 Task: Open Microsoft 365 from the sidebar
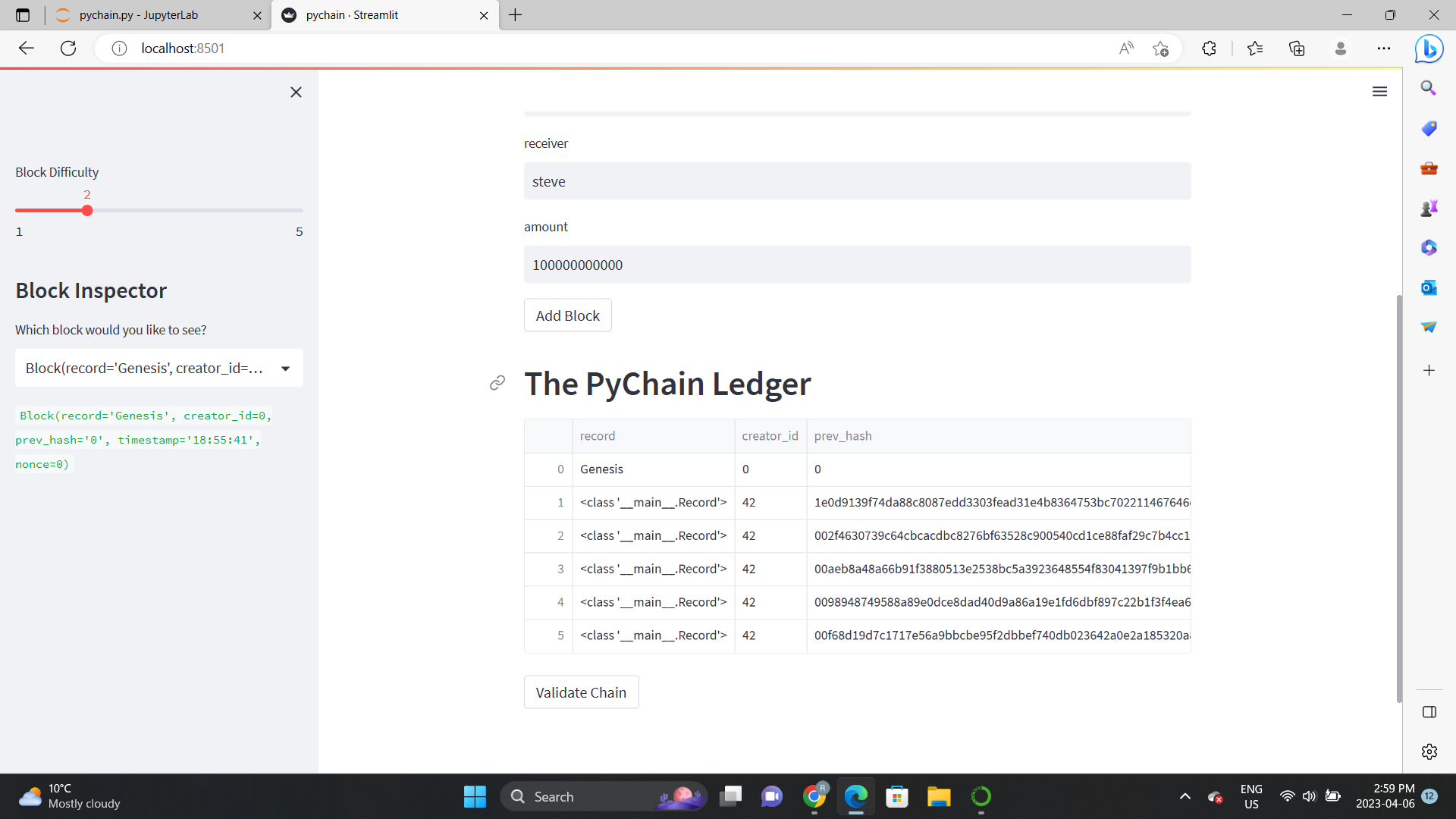1429,247
